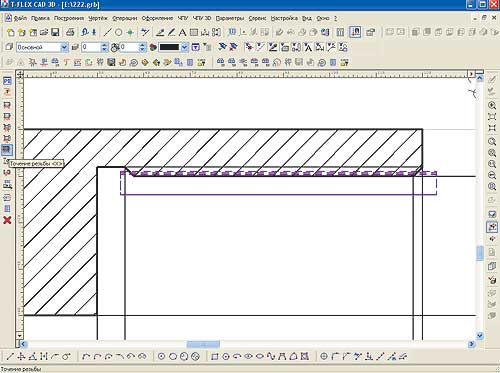This screenshot has height=373, width=500.
Task: Select the line construction tool in top toolbar
Action: 107,32
